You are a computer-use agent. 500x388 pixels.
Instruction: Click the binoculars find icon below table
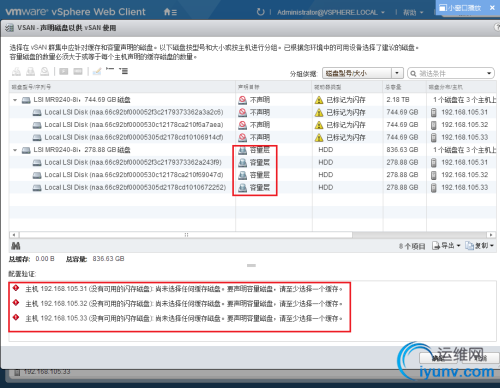pos(16,246)
